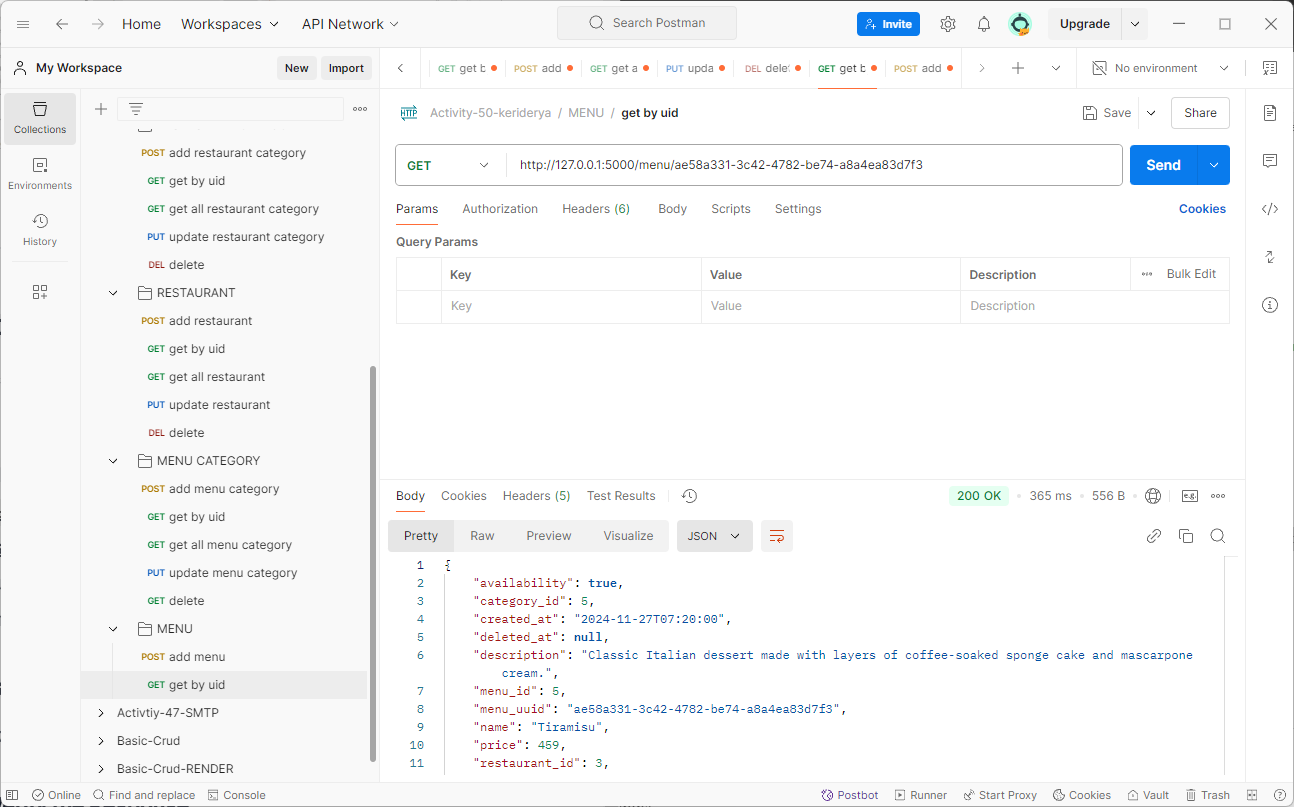
Task: Collapse the MENU CATEGORY folder
Action: point(113,461)
